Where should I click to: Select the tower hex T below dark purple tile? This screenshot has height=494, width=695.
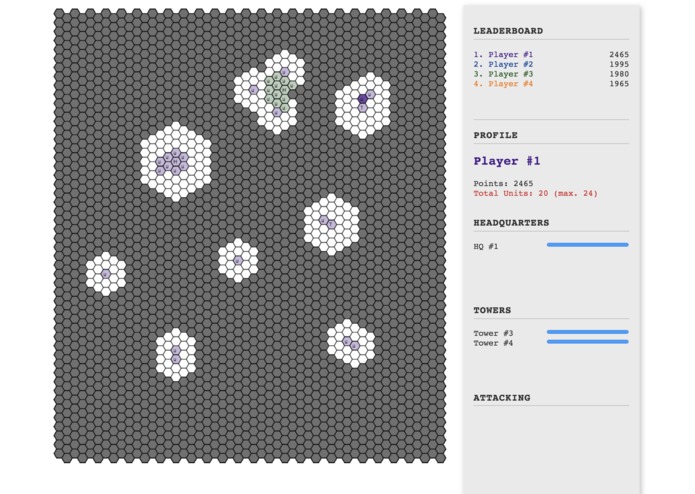(363, 108)
